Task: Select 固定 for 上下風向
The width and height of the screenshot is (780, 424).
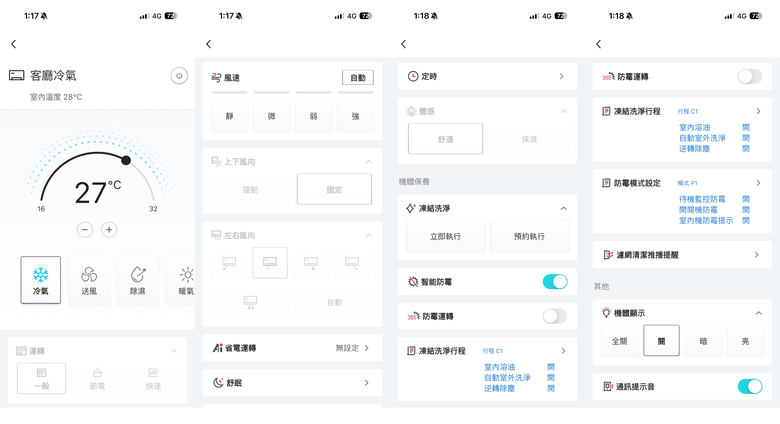Action: click(334, 190)
